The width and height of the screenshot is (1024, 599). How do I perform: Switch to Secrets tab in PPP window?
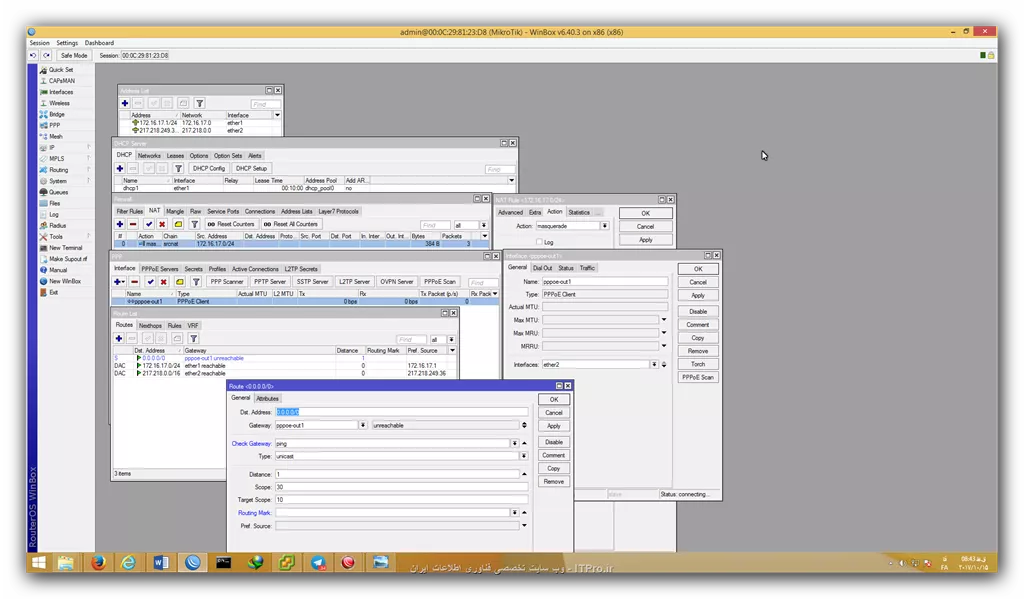tap(193, 269)
